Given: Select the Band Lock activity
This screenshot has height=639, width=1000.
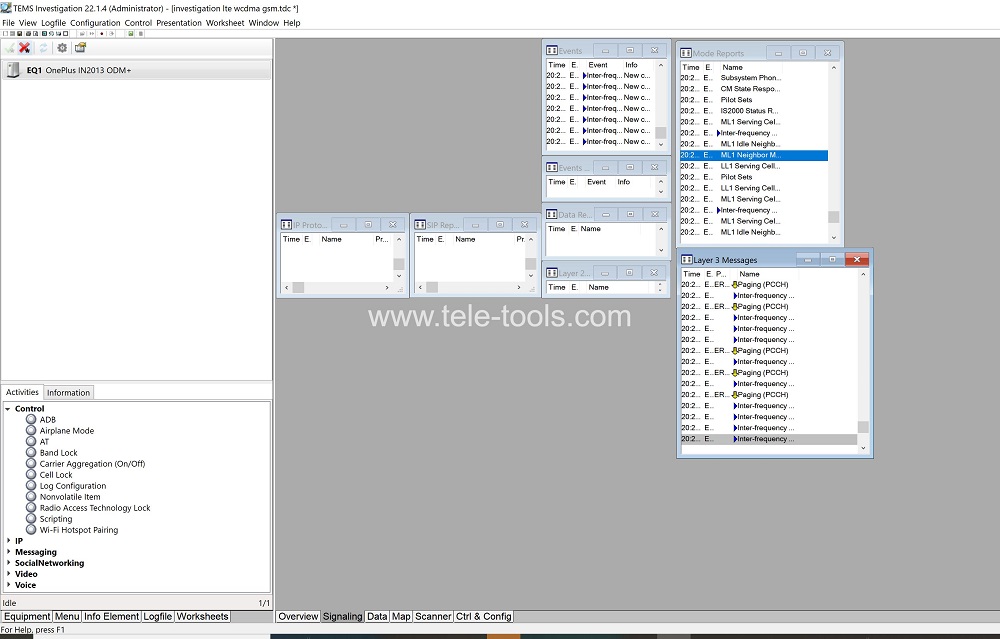Looking at the screenshot, I should [58, 453].
